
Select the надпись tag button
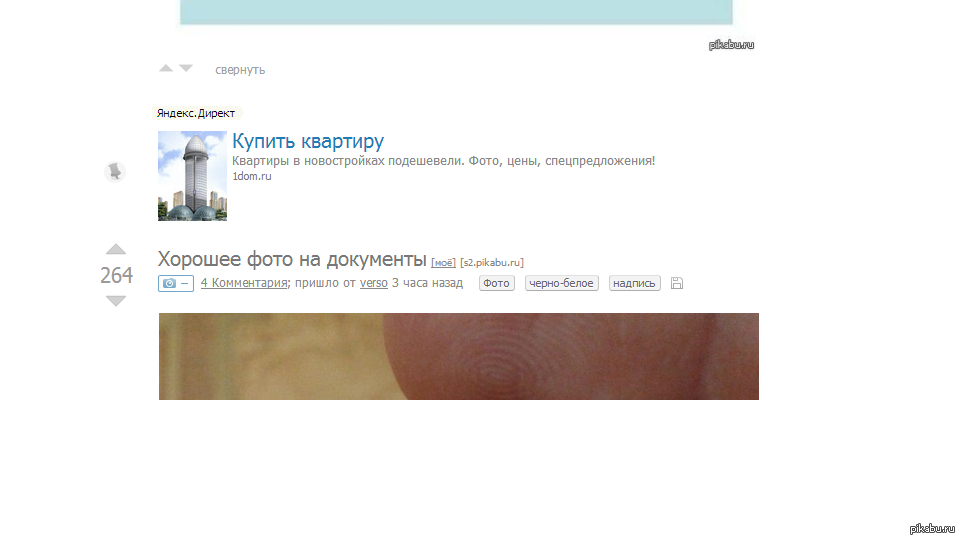pyautogui.click(x=634, y=284)
